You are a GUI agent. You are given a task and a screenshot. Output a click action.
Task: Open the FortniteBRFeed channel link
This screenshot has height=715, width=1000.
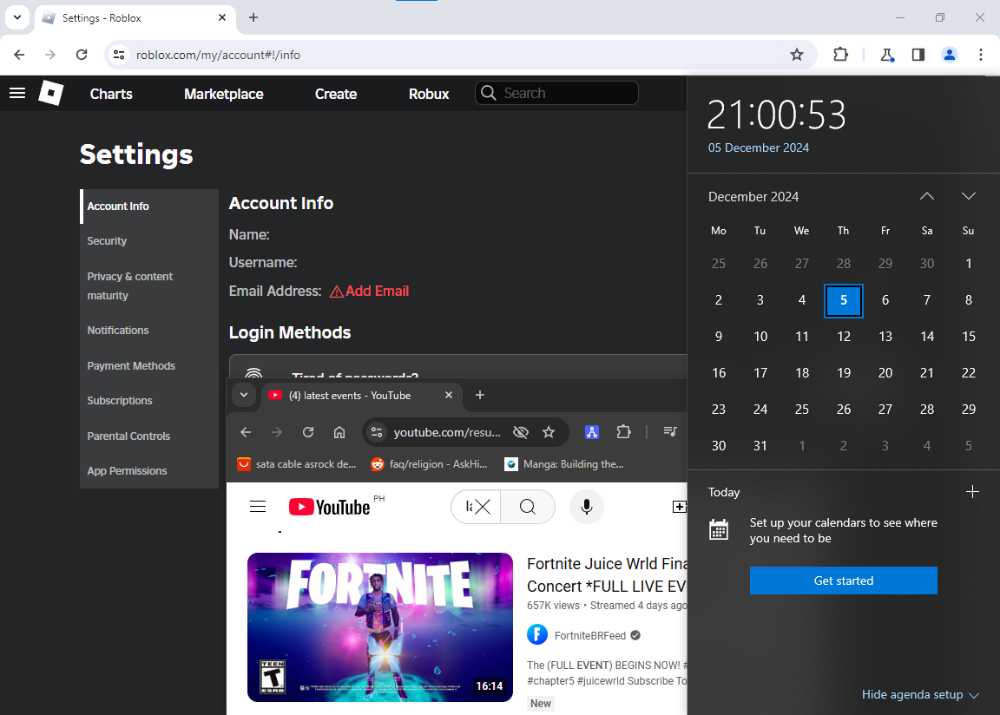point(590,636)
